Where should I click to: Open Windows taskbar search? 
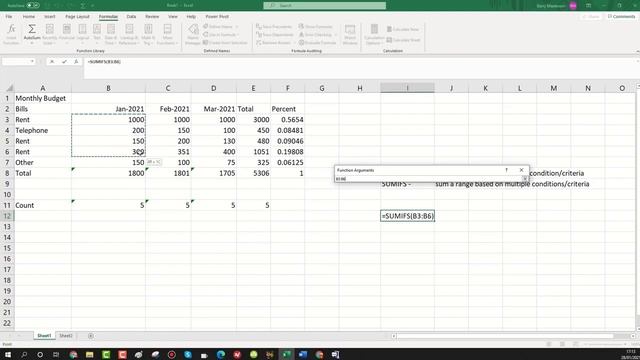(x=24, y=354)
